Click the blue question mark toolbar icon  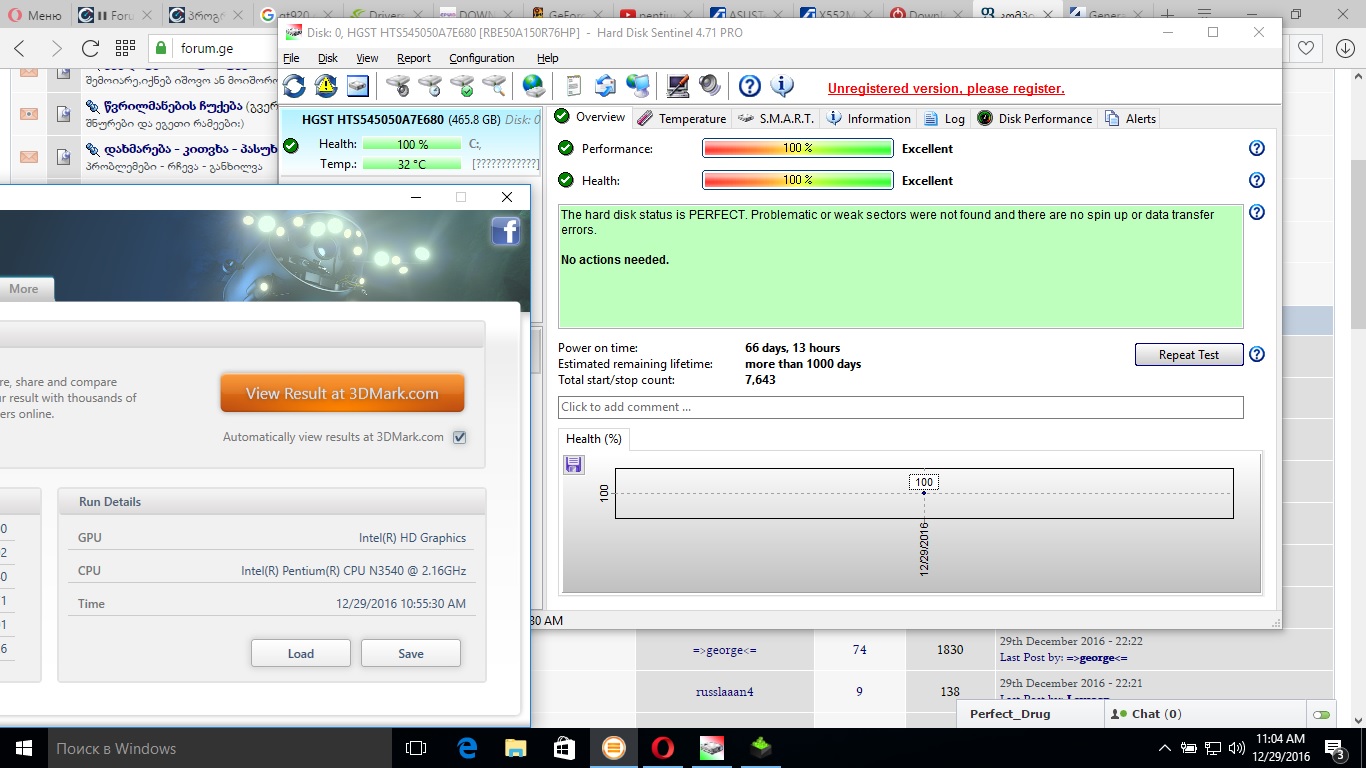(x=749, y=86)
